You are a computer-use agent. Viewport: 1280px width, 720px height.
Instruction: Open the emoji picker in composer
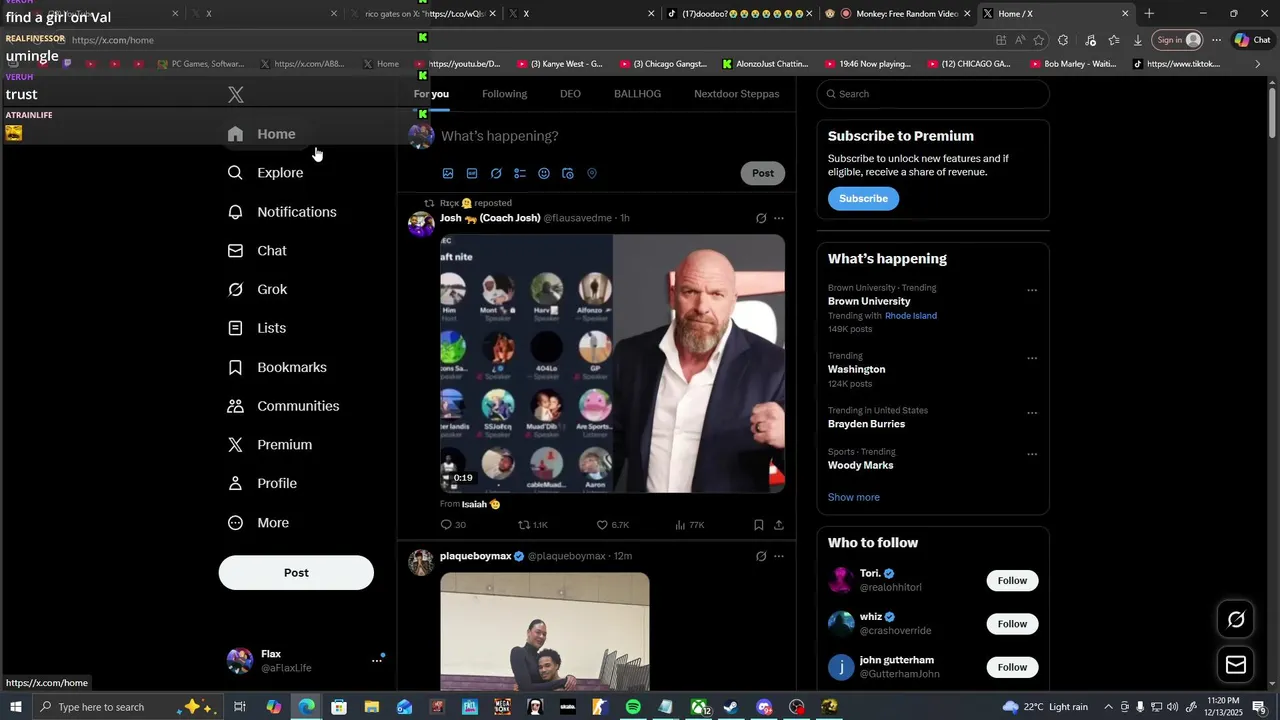[544, 173]
